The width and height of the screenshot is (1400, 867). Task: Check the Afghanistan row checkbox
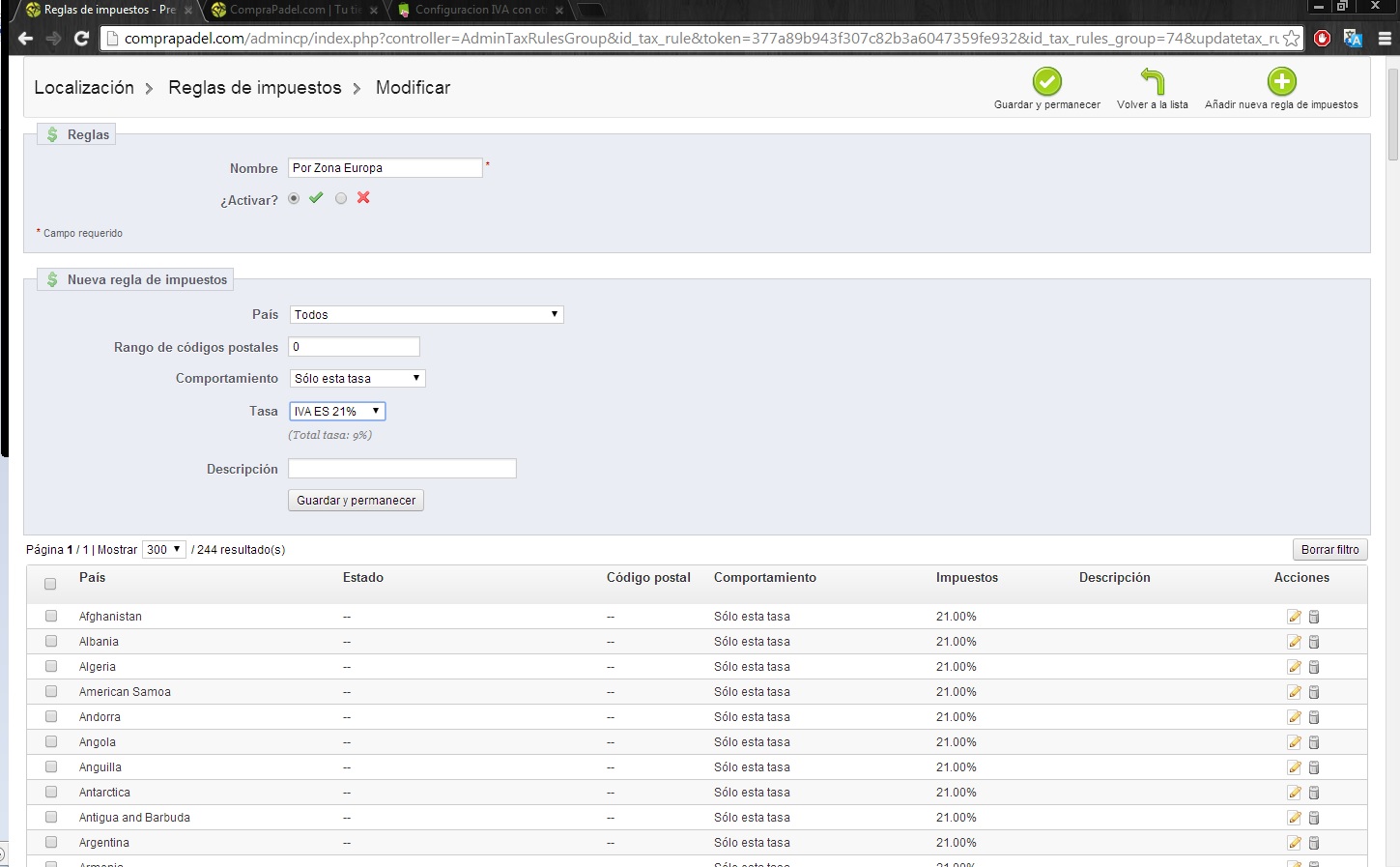click(51, 616)
